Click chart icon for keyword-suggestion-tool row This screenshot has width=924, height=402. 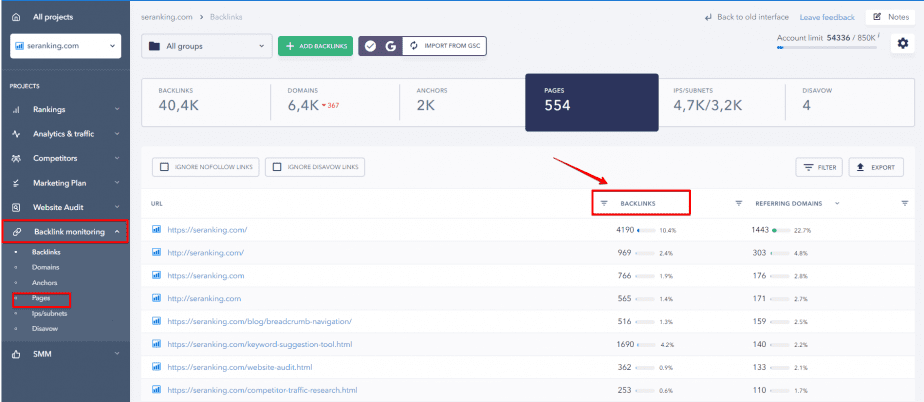[157, 344]
